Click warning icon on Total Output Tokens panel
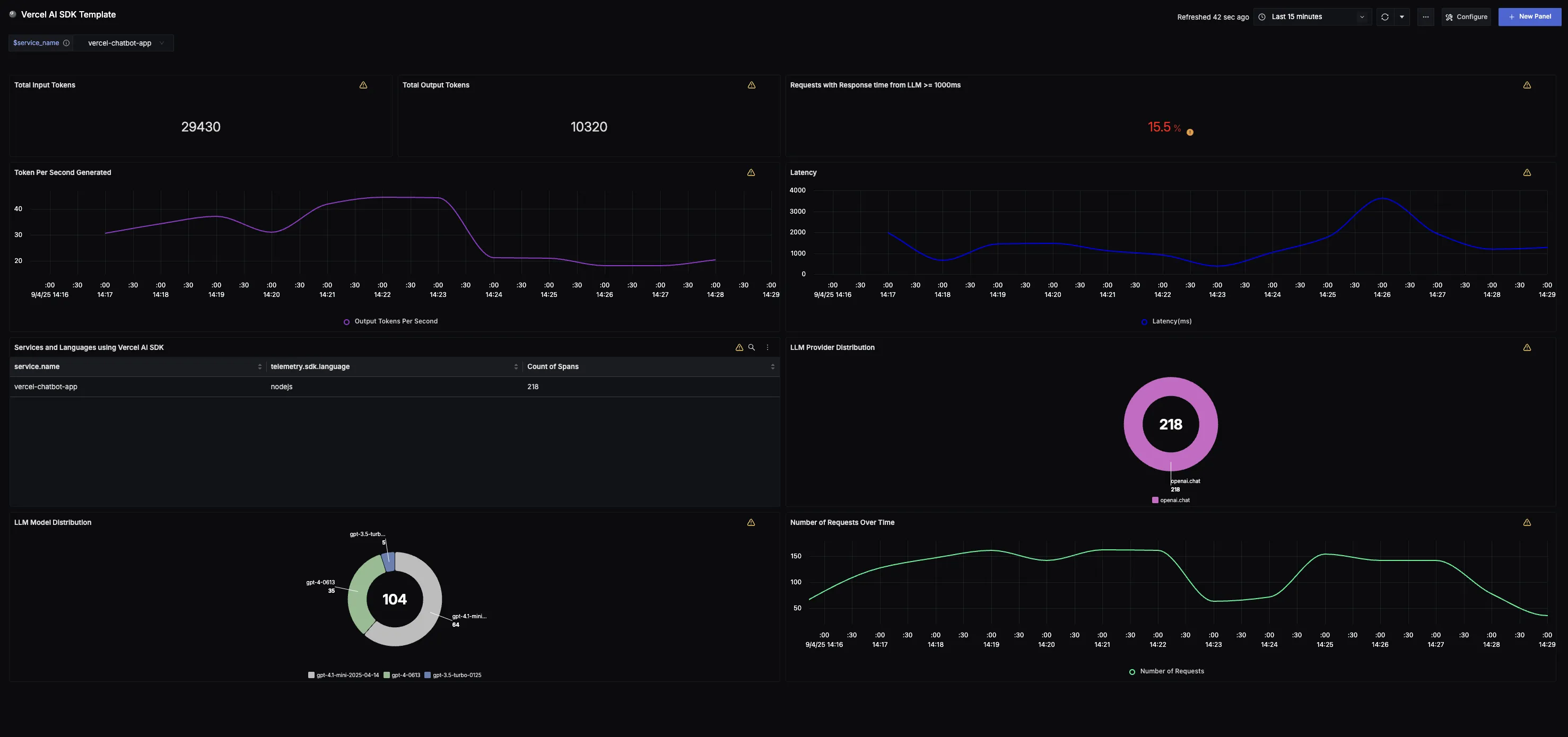The height and width of the screenshot is (737, 1568). pyautogui.click(x=752, y=85)
